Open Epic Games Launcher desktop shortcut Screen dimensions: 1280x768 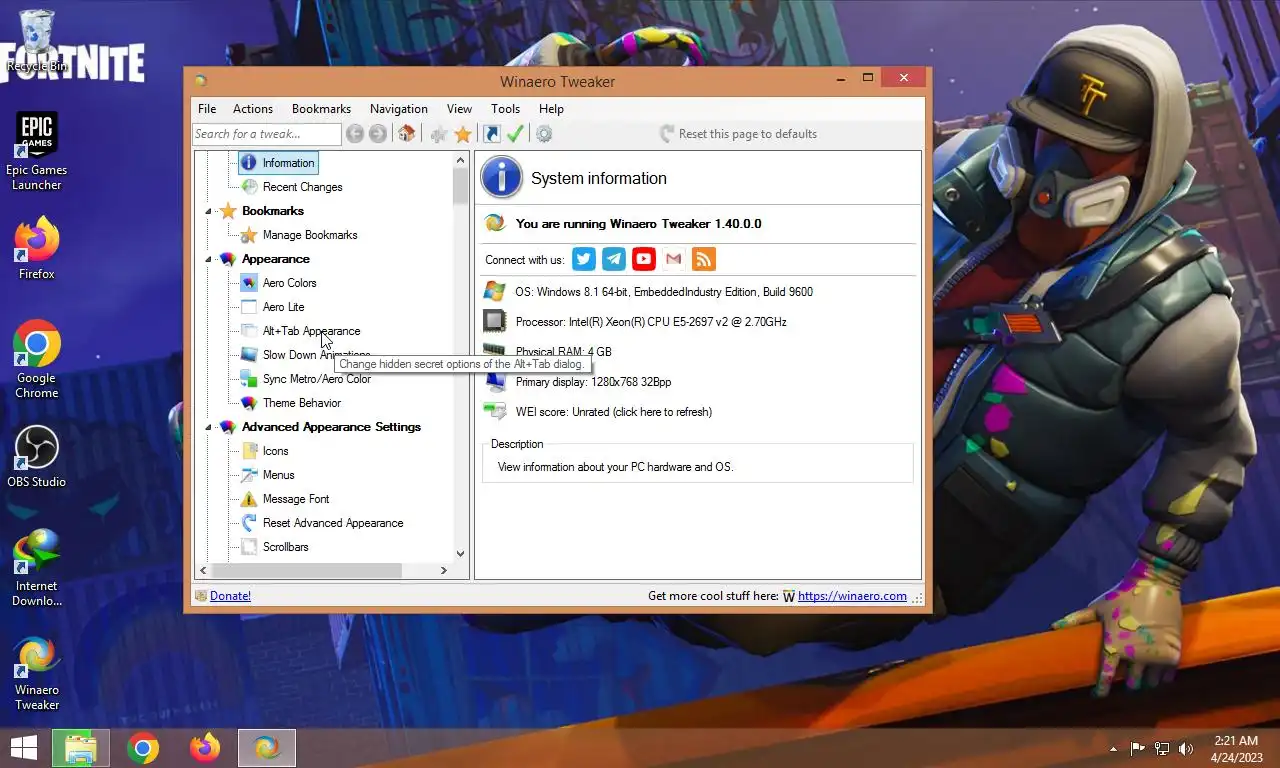coord(36,152)
